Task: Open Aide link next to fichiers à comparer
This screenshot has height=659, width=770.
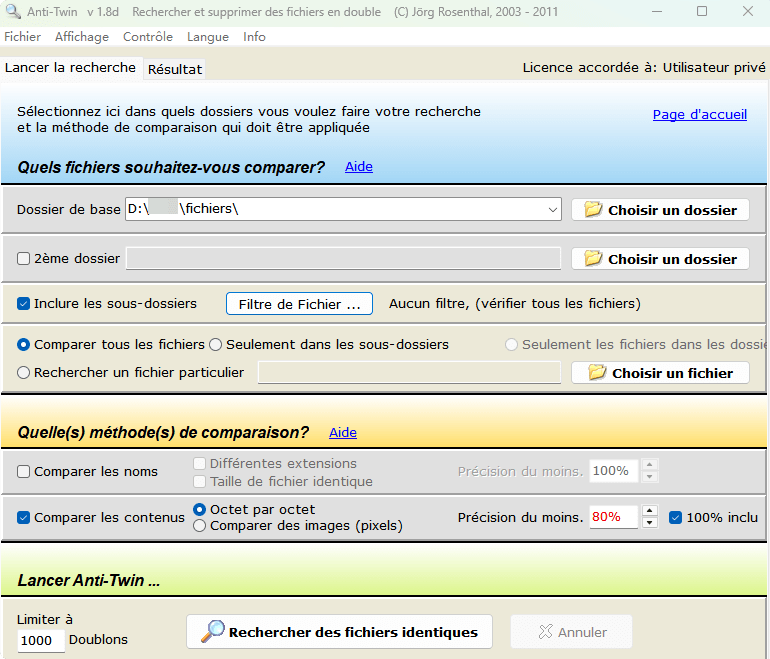Action: pyautogui.click(x=358, y=166)
